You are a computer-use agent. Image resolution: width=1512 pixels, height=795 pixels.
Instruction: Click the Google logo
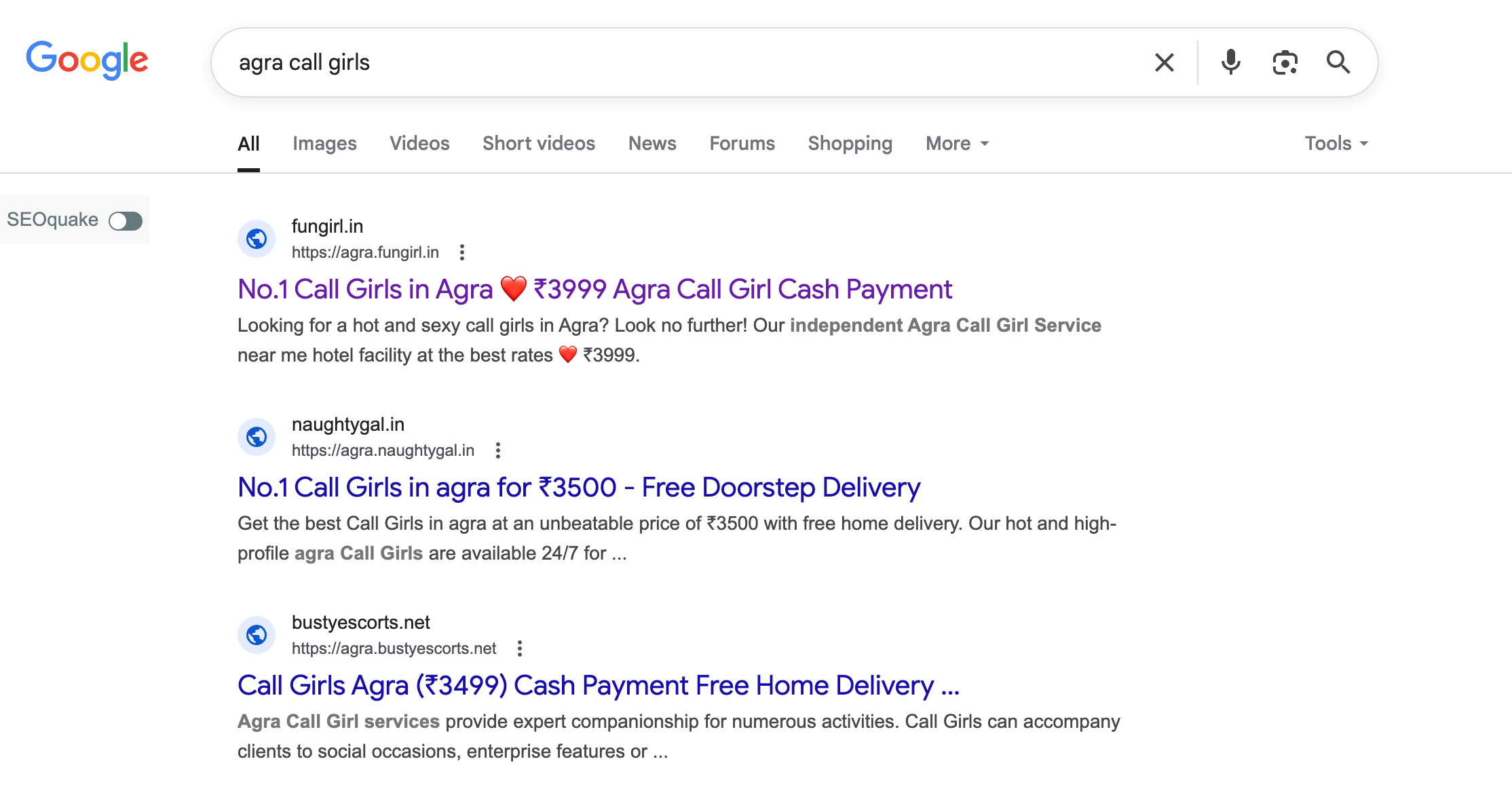click(87, 60)
